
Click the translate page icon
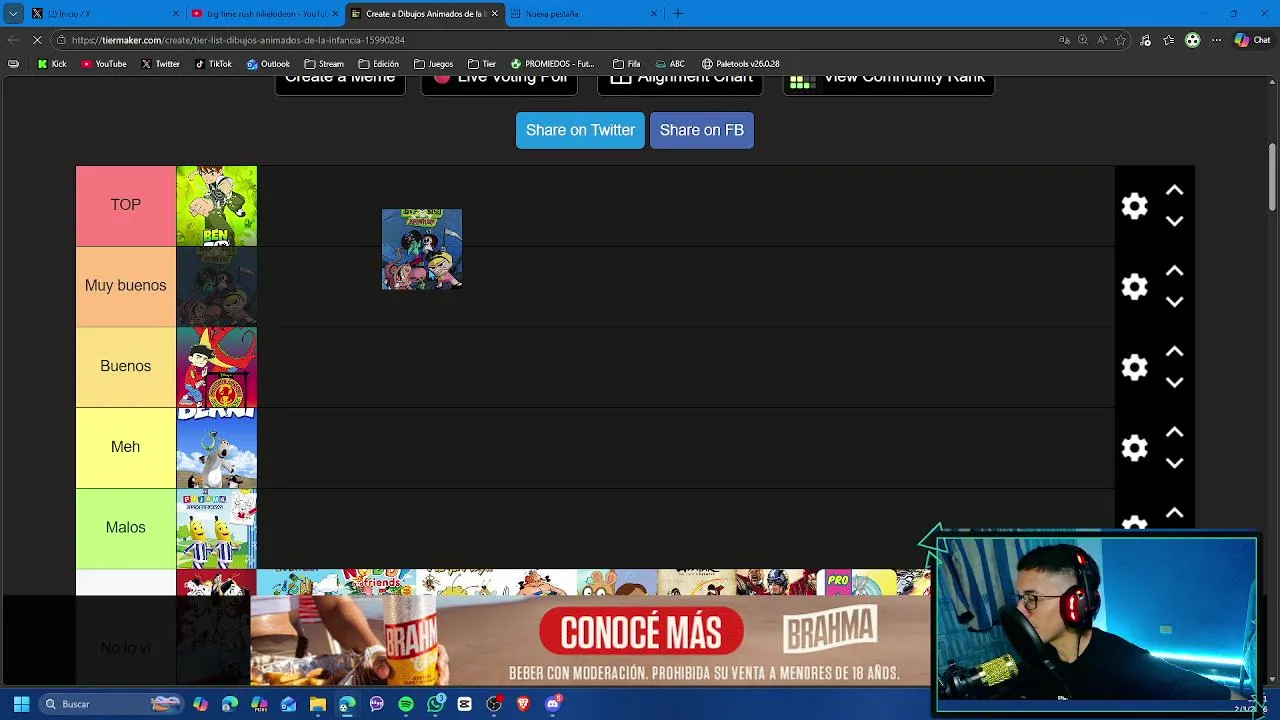(x=1065, y=40)
